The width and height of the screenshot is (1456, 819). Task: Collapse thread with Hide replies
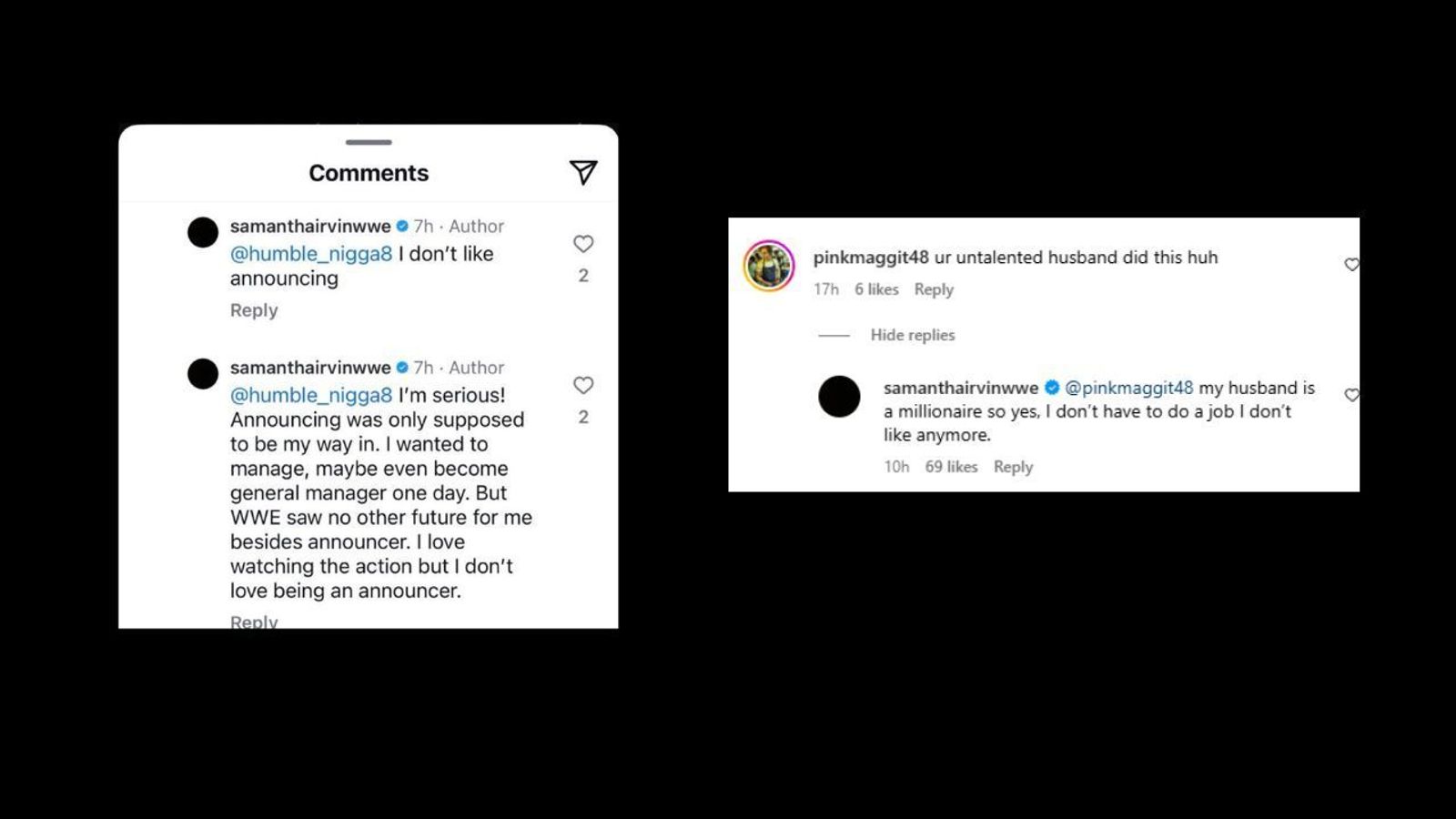[x=912, y=335]
